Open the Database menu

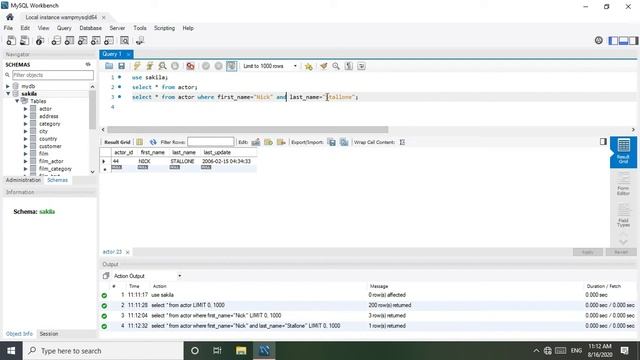tap(91, 28)
